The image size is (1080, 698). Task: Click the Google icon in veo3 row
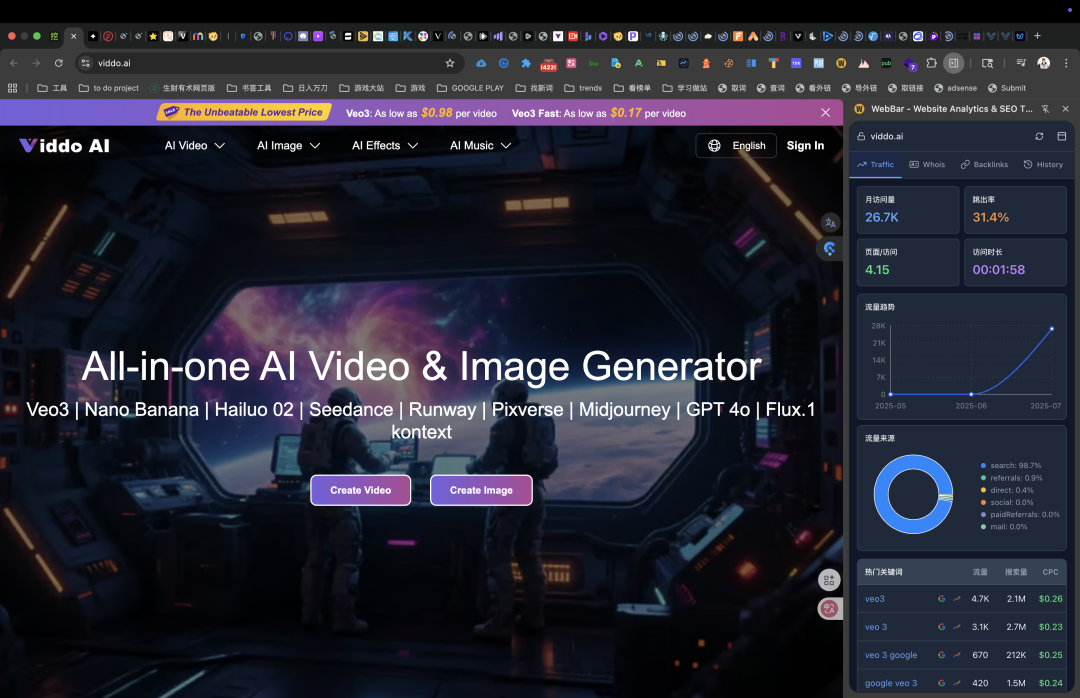point(941,599)
